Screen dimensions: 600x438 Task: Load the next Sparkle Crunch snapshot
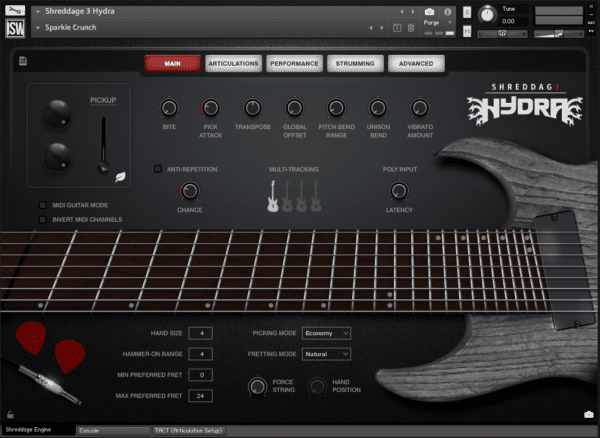[382, 28]
